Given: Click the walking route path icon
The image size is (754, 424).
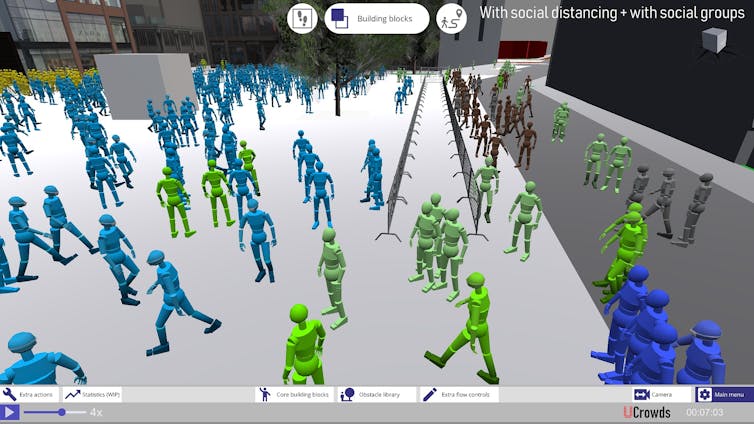Looking at the screenshot, I should coord(451,18).
